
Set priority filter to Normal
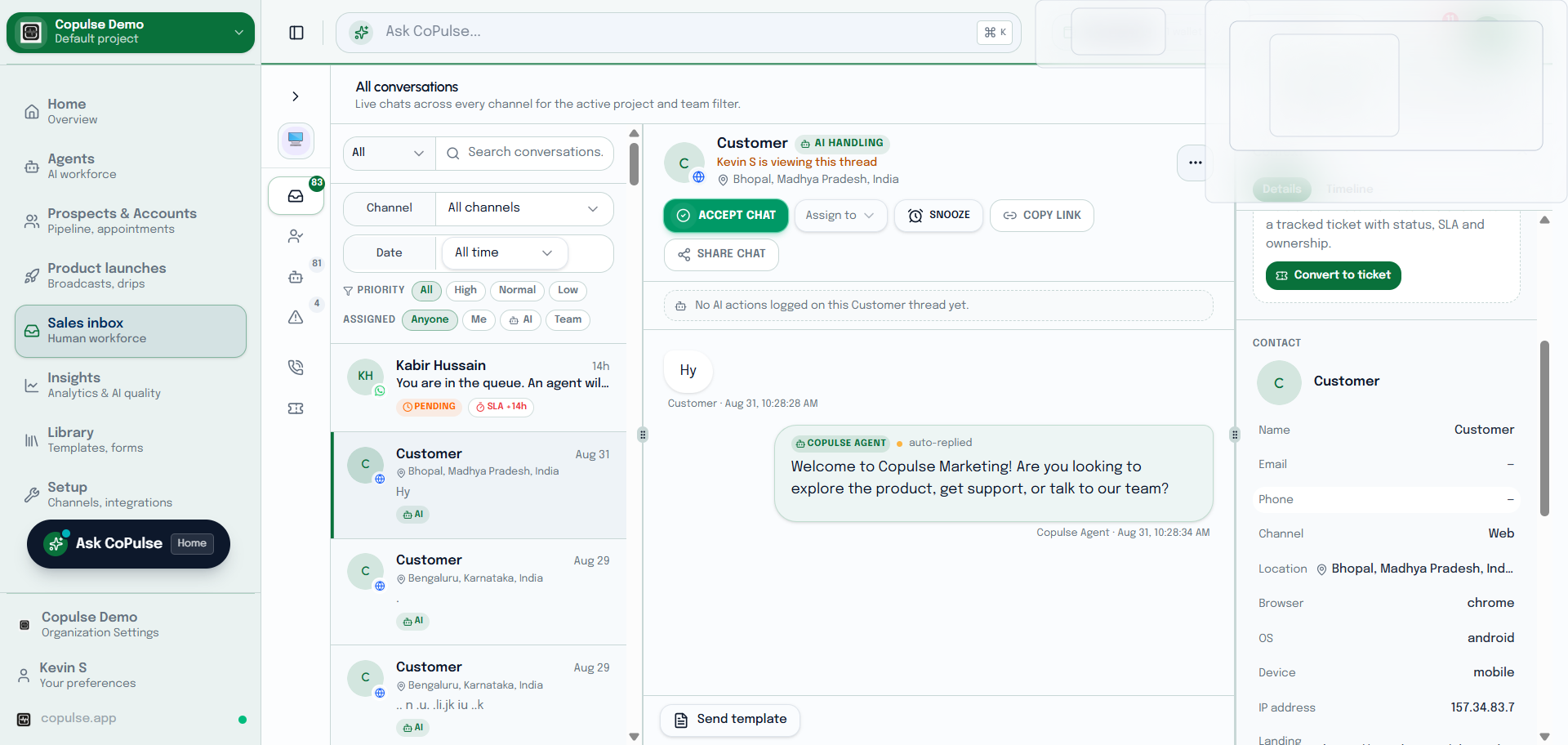click(517, 291)
